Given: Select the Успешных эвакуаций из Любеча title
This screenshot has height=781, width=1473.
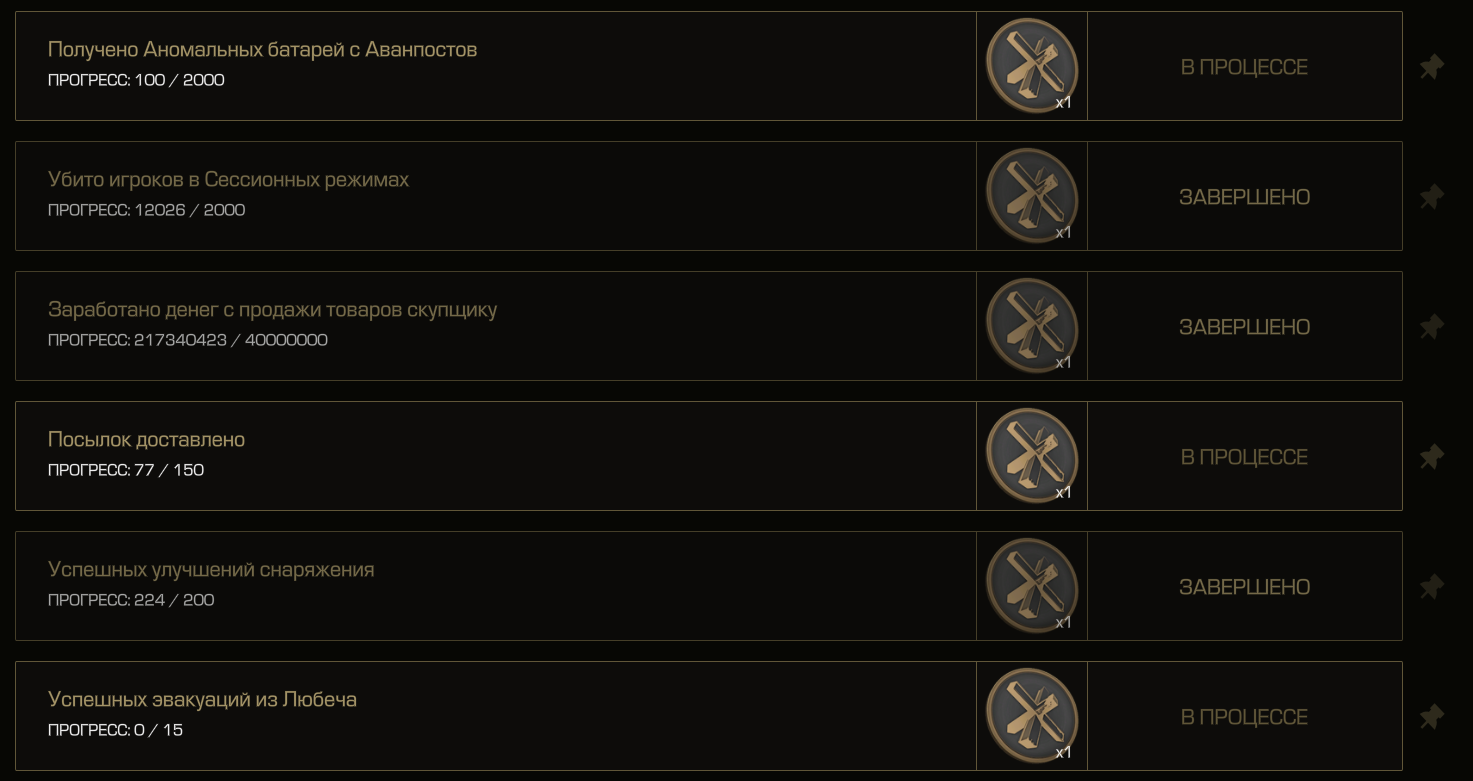Looking at the screenshot, I should coord(202,699).
